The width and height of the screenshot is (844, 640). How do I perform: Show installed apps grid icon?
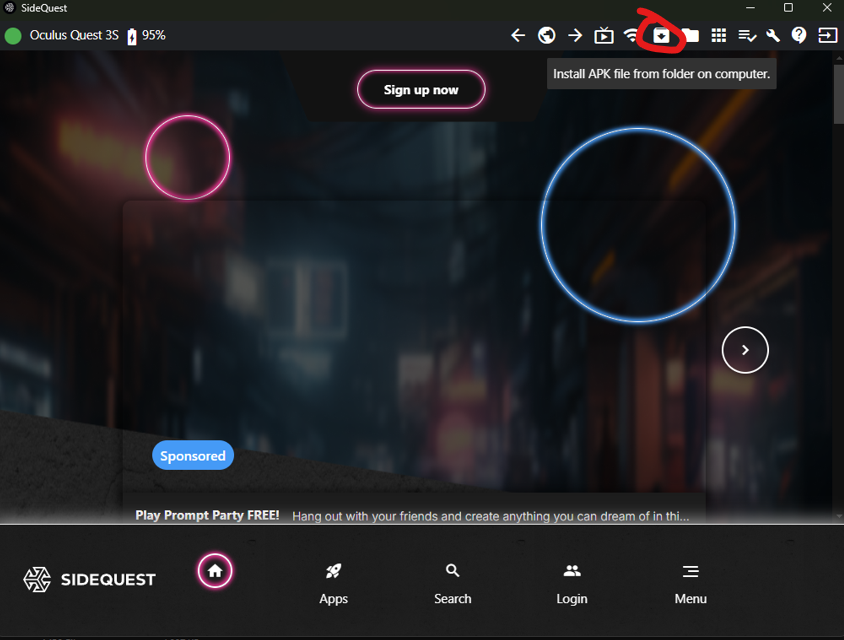719,36
